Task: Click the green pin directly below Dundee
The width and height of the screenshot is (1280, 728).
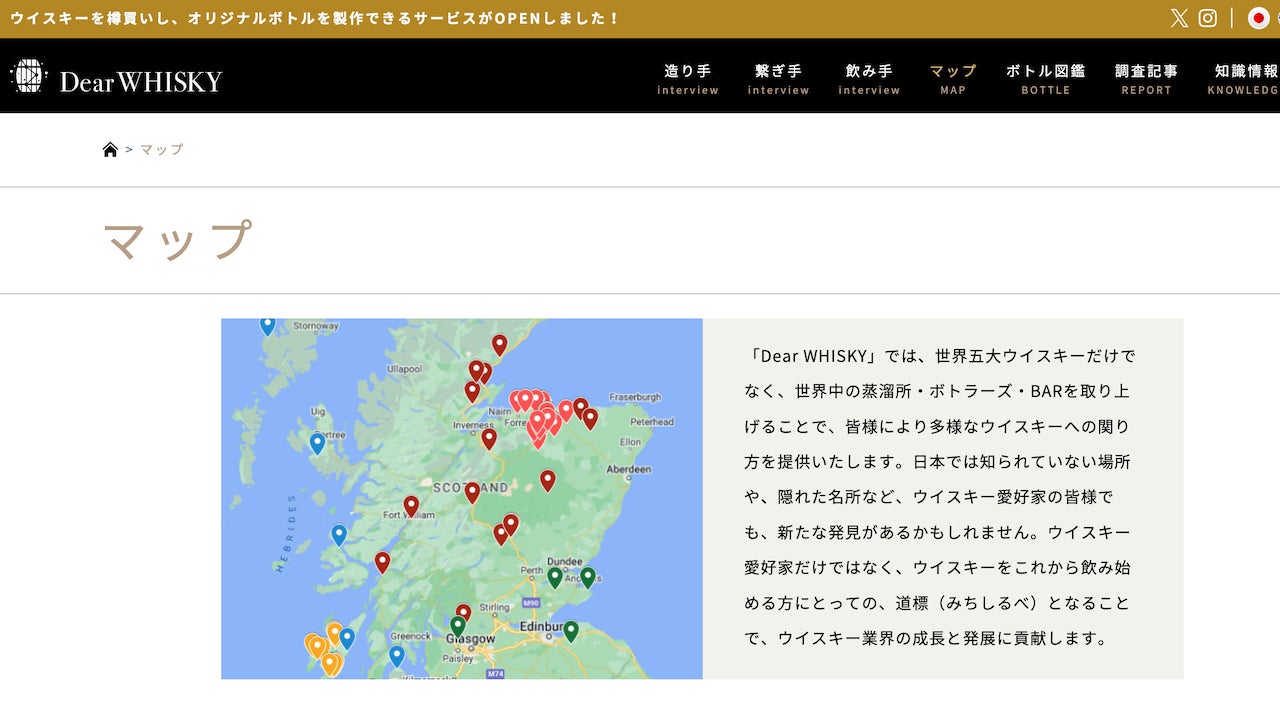Action: (555, 577)
